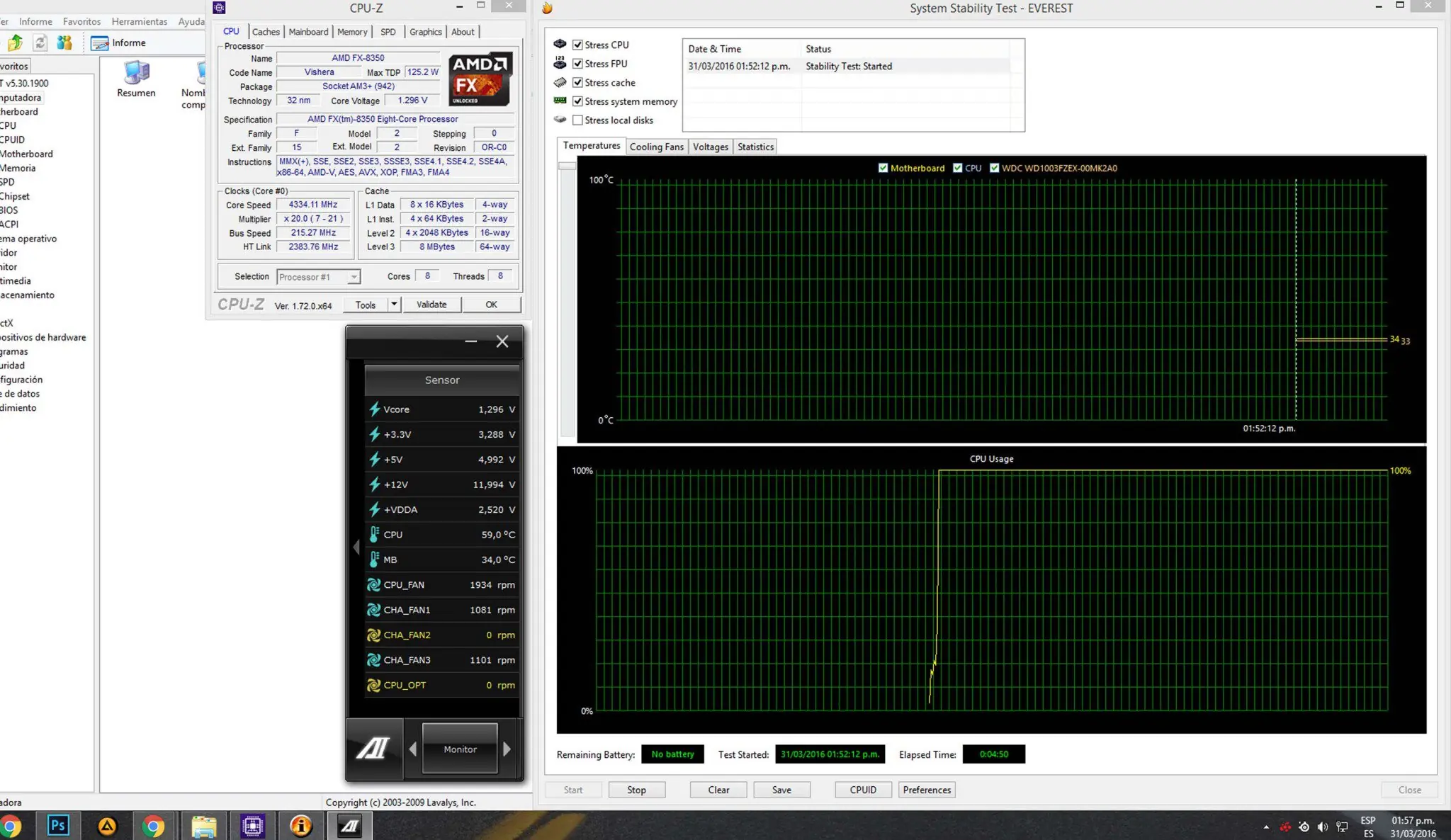Click the AI Suite taskbar icon
The image size is (1451, 840).
(349, 826)
